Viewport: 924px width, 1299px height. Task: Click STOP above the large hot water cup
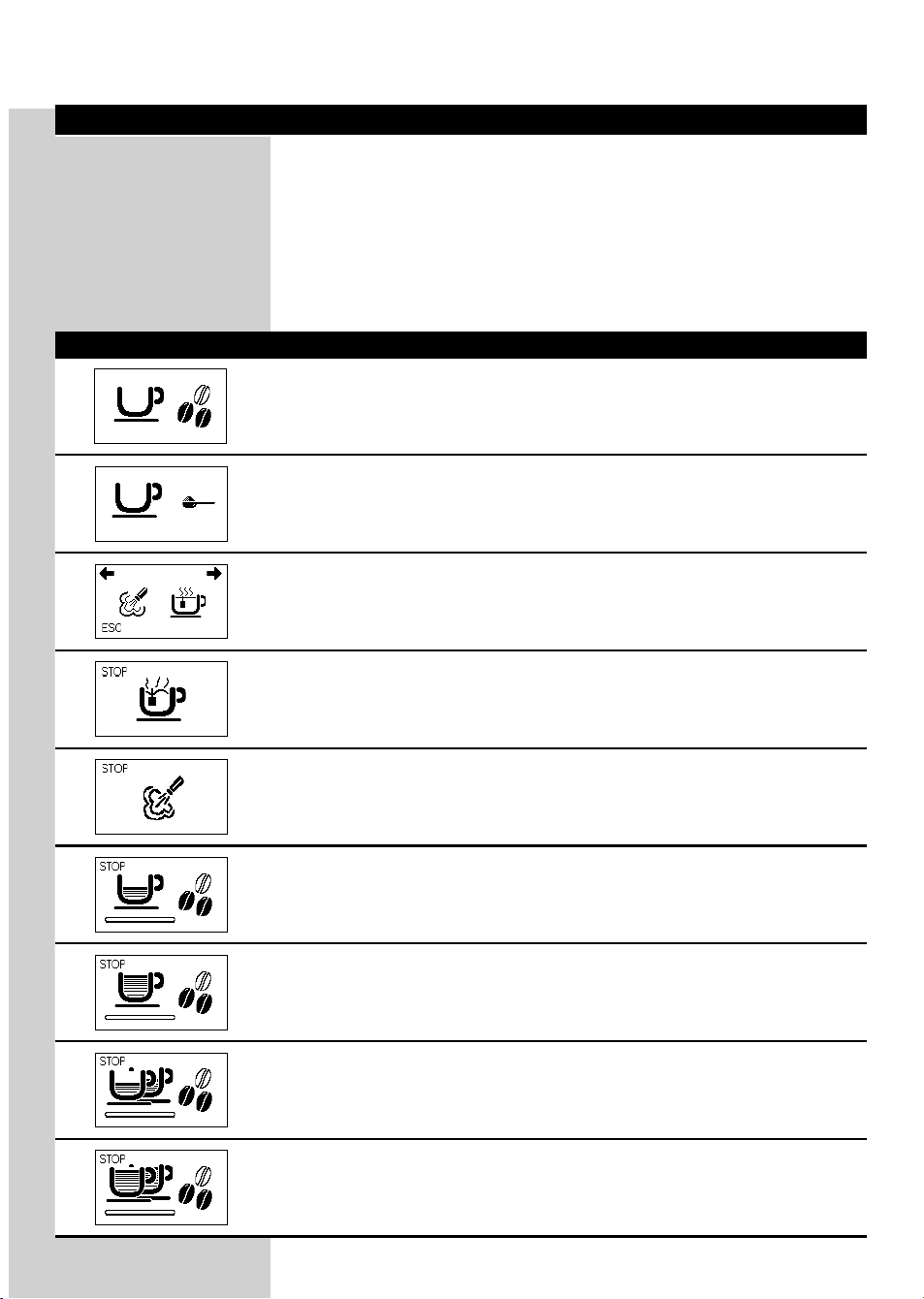[x=113, y=672]
